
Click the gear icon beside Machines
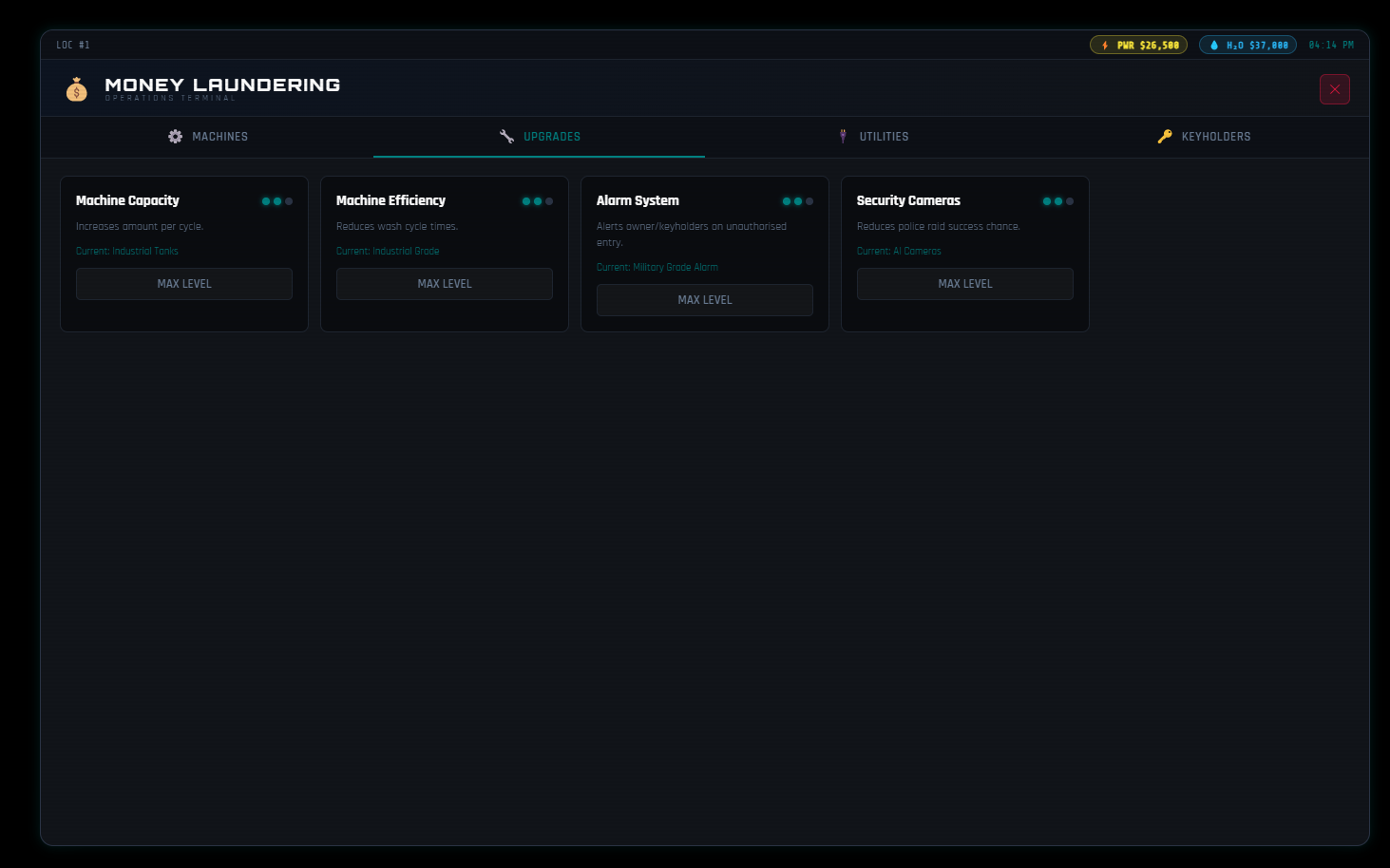[x=176, y=137]
